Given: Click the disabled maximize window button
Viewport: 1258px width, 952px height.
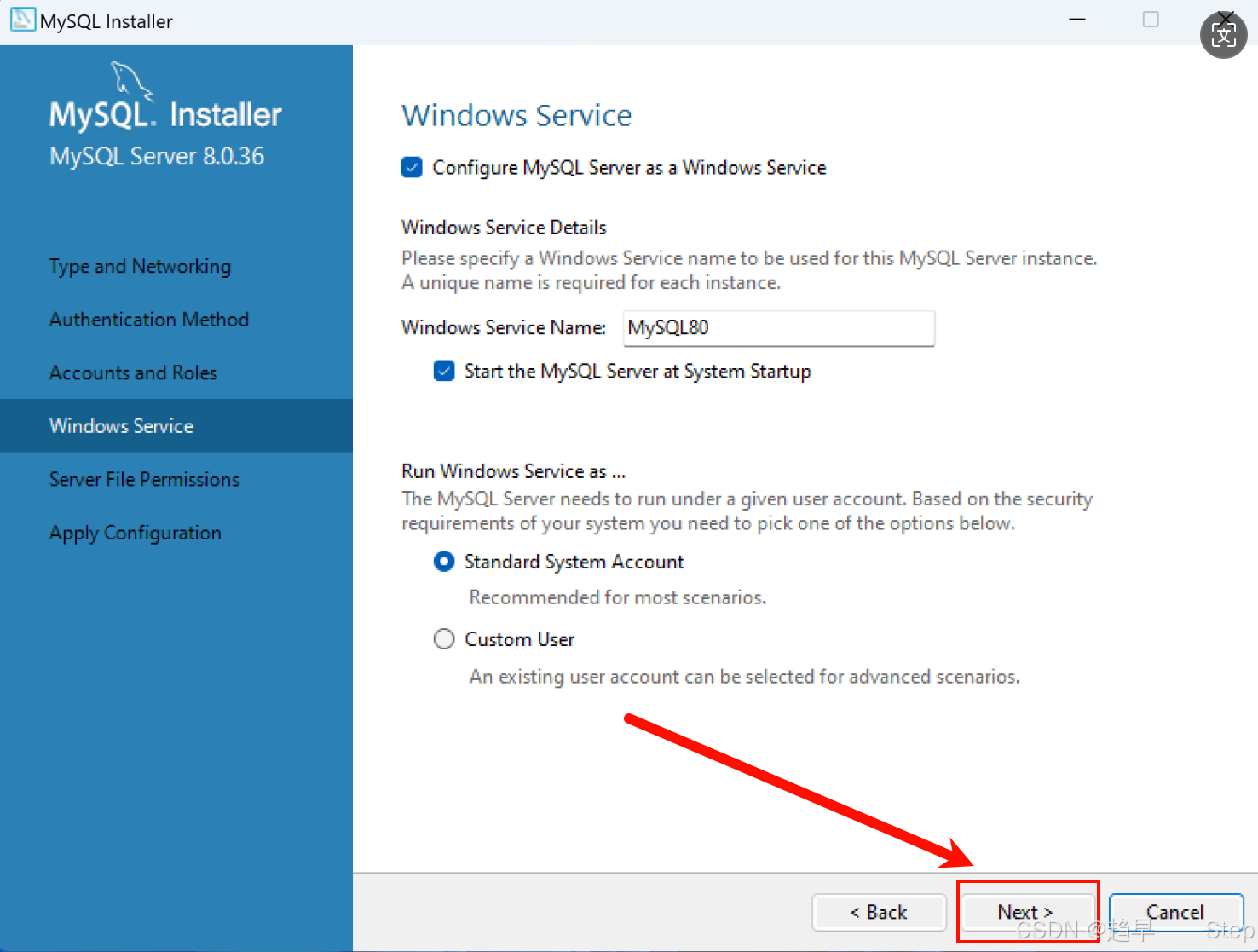Looking at the screenshot, I should (x=1151, y=20).
